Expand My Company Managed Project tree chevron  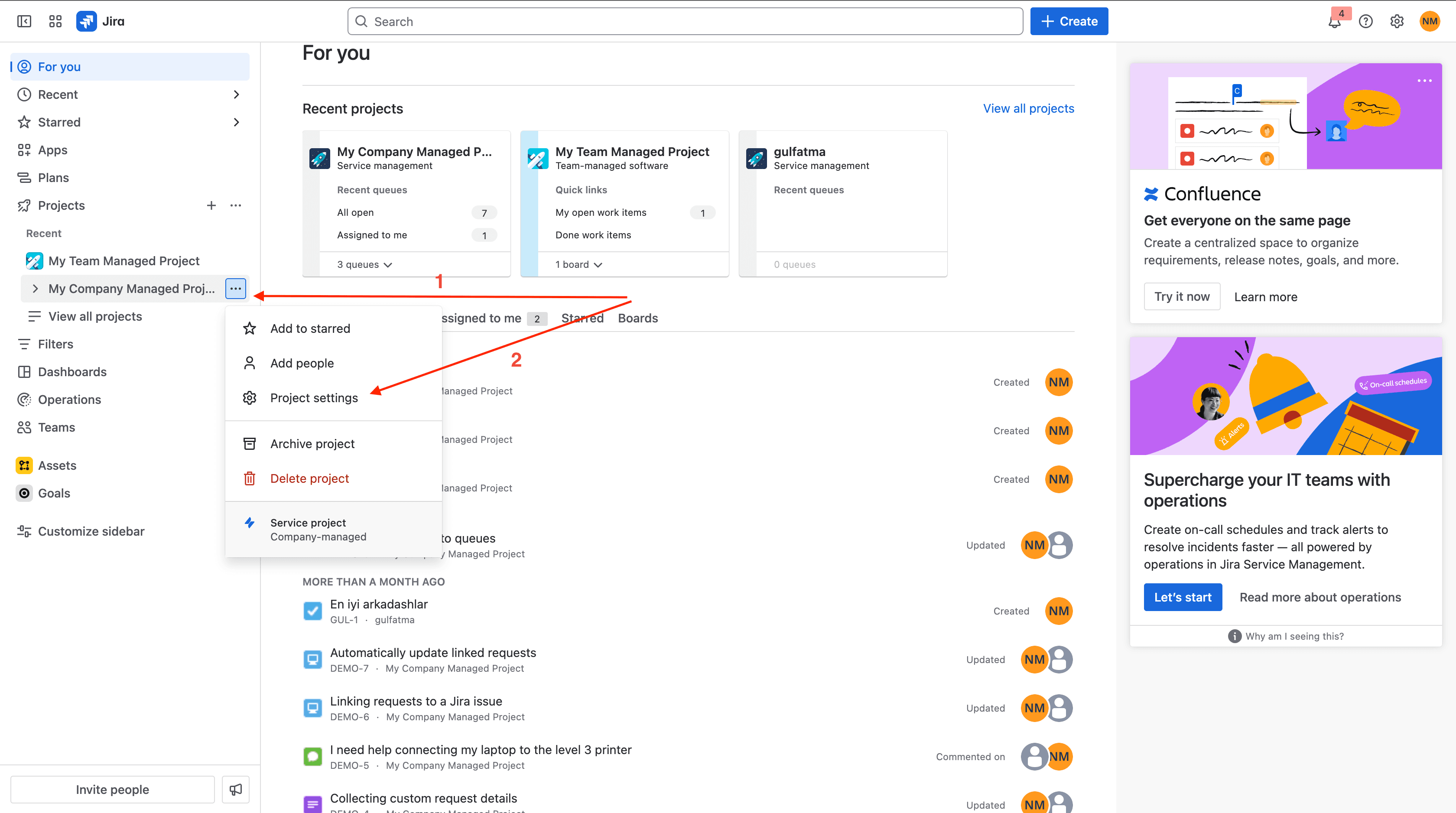point(35,288)
